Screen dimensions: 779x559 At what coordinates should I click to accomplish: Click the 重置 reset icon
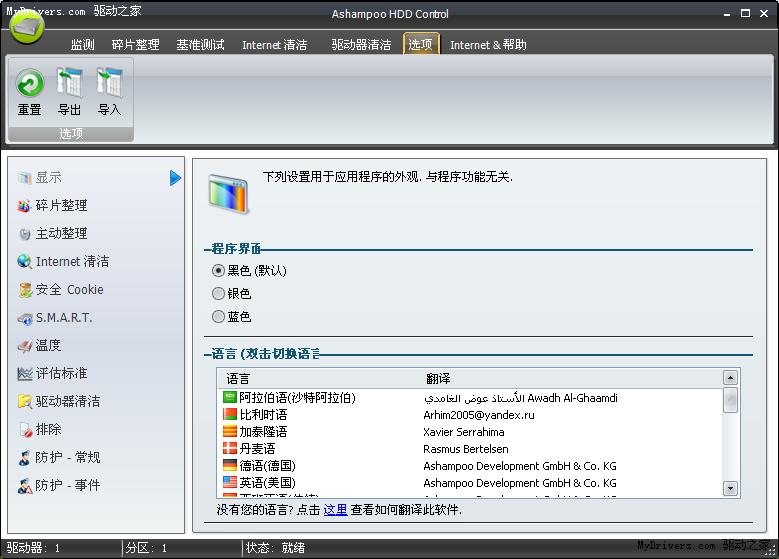point(30,83)
